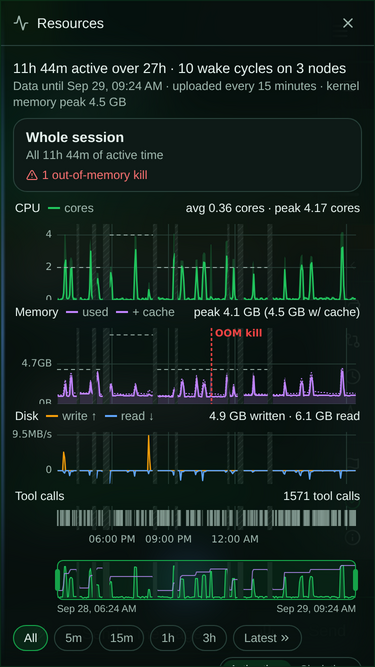Select the red OOM kill marker label
The height and width of the screenshot is (667, 375).
239,333
